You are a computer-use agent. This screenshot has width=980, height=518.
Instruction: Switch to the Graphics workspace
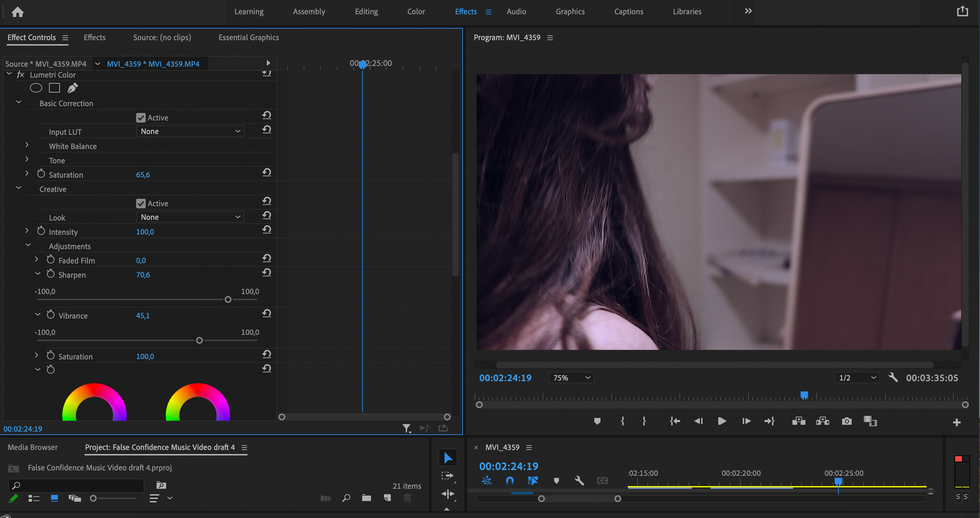point(570,11)
